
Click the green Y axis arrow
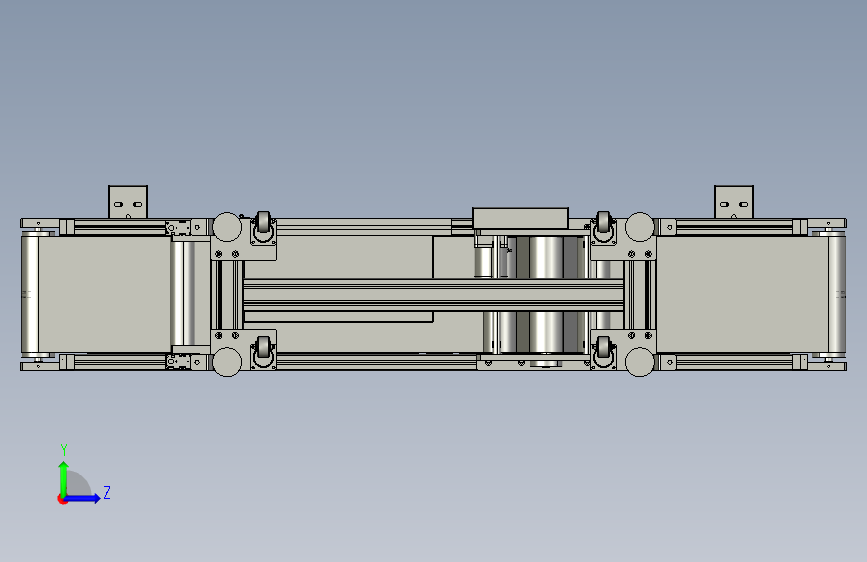coord(64,479)
